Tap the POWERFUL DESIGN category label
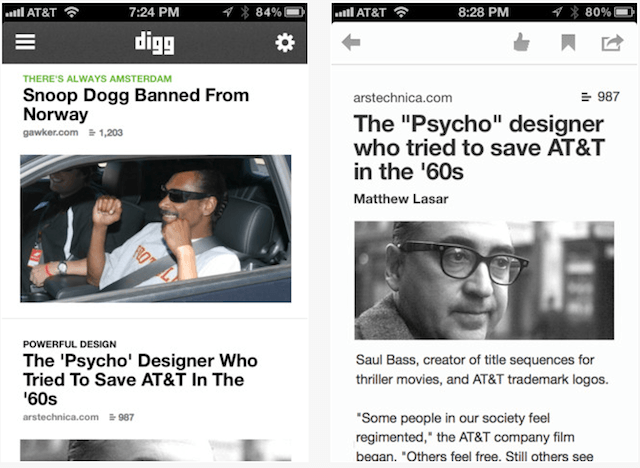 point(70,344)
